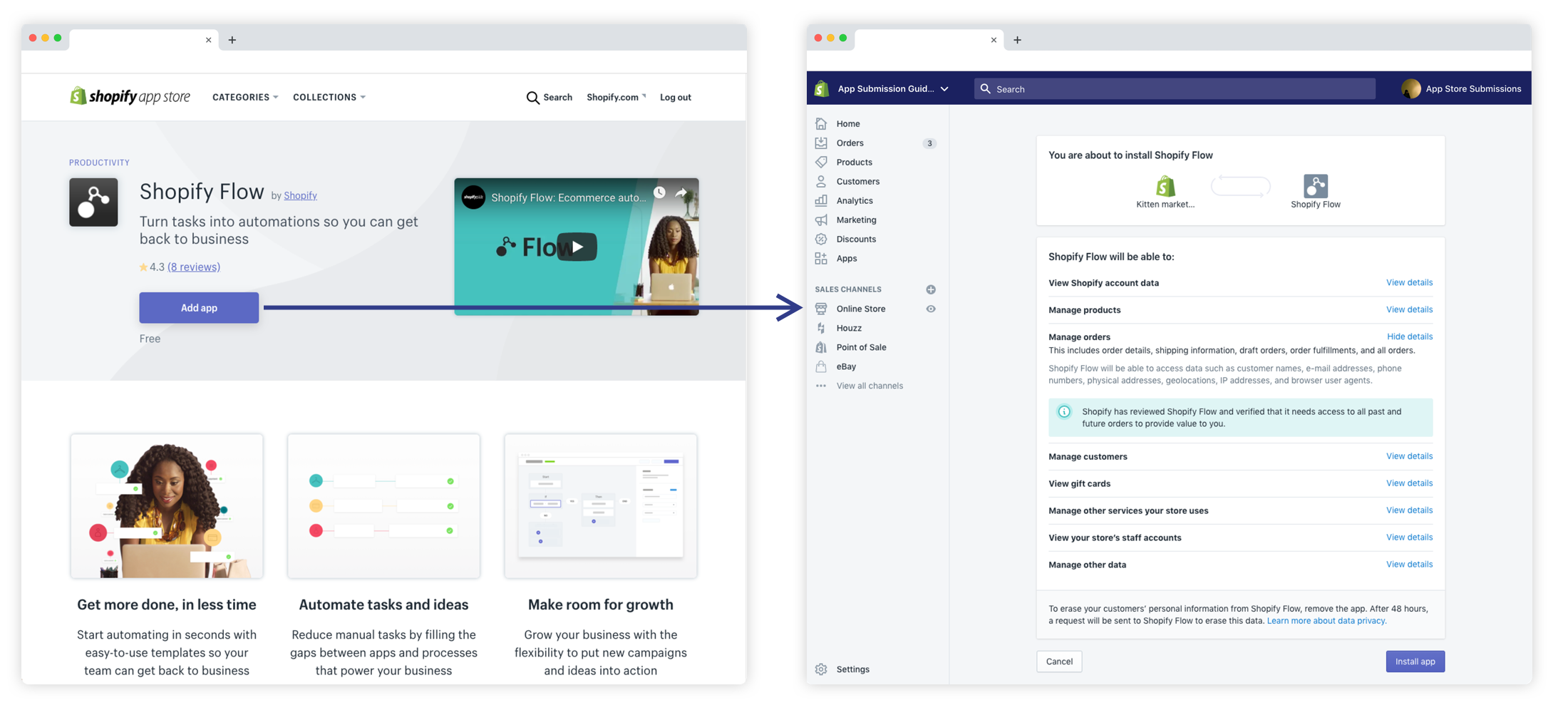
Task: Open Marketing in admin sidebar
Action: (x=856, y=220)
